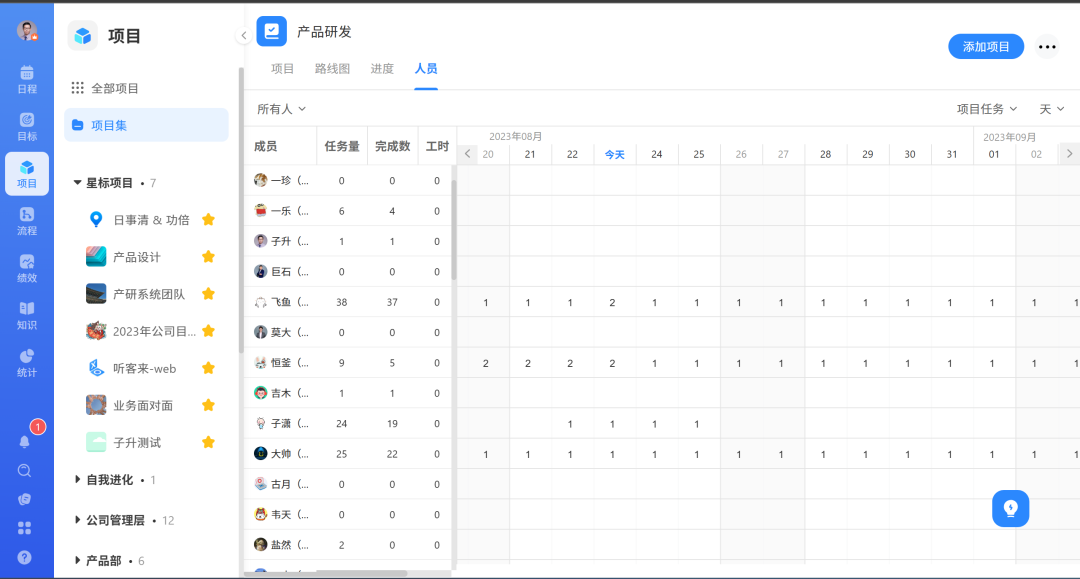This screenshot has height=579, width=1080.
Task: Switch to the 项目 tab
Action: pyautogui.click(x=282, y=68)
